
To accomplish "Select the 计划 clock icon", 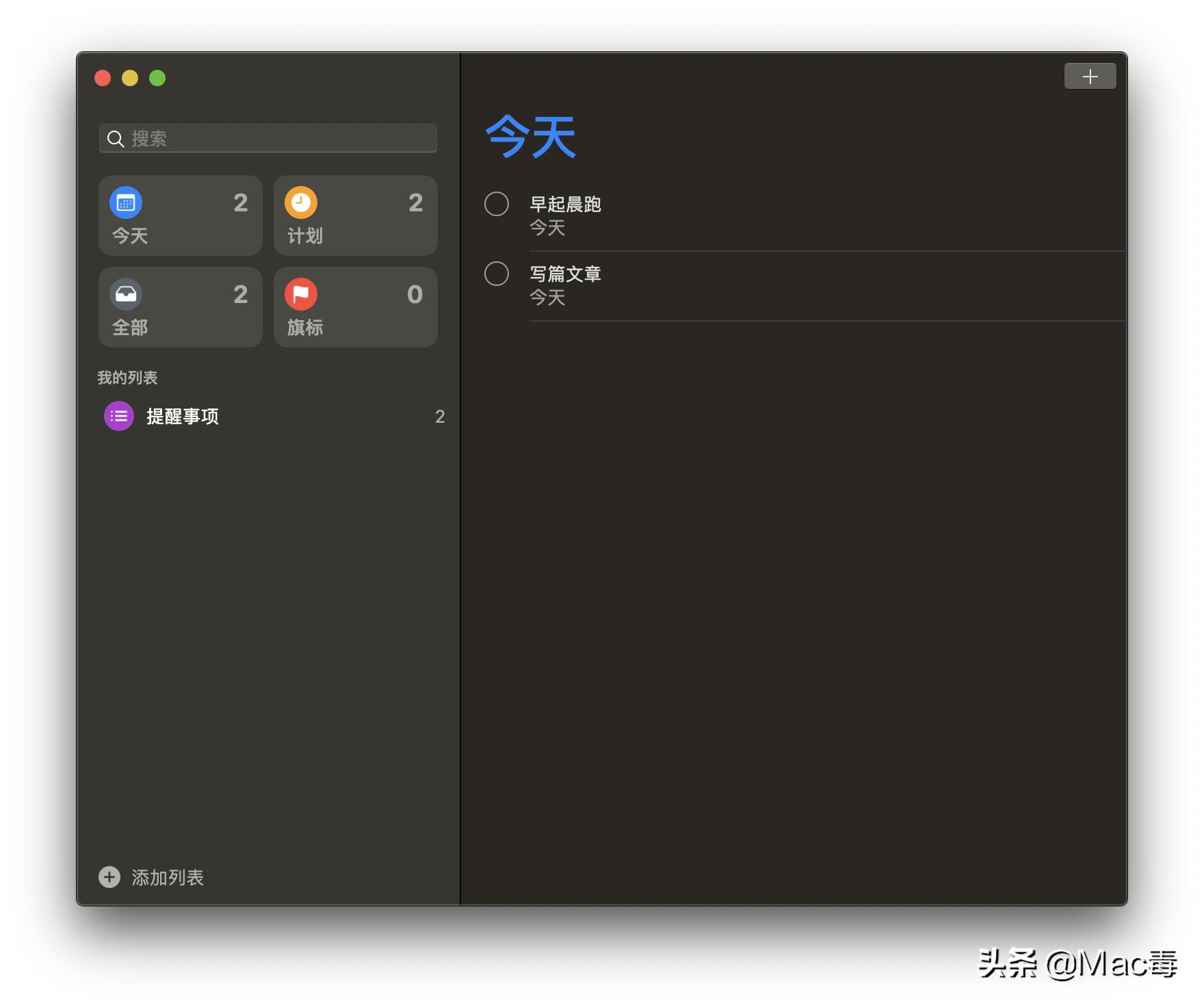I will [301, 202].
